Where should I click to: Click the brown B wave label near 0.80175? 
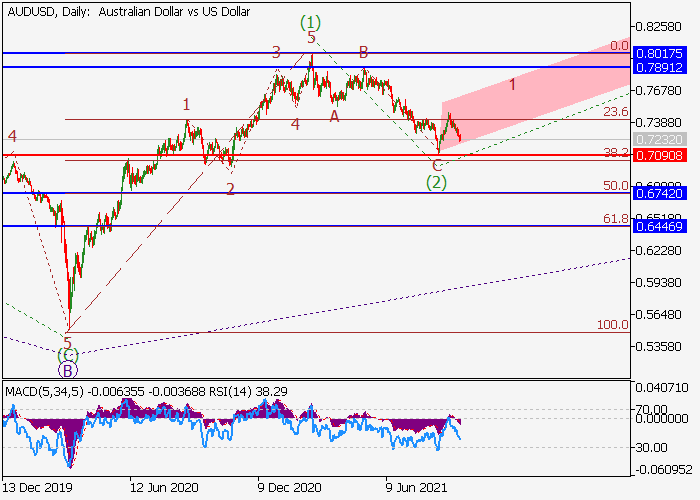(363, 52)
